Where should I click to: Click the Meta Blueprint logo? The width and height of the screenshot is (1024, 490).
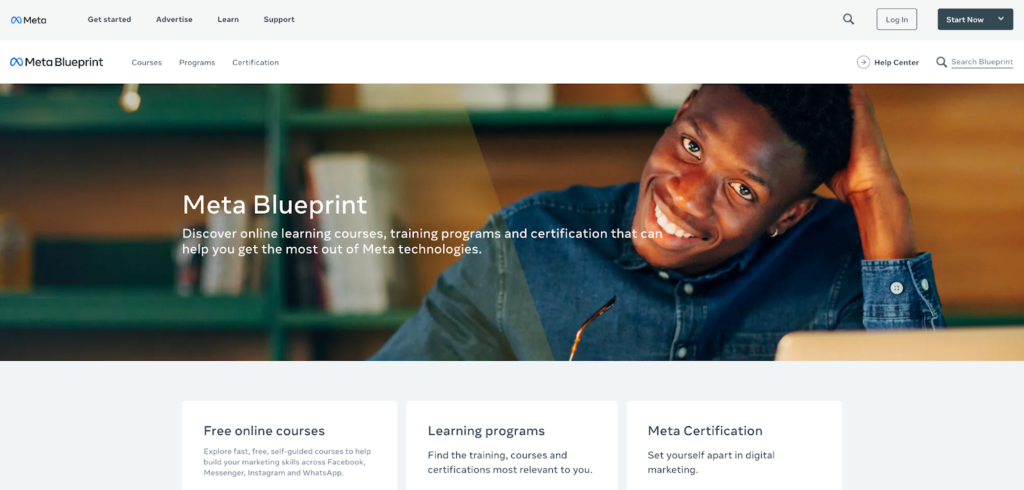coord(57,62)
